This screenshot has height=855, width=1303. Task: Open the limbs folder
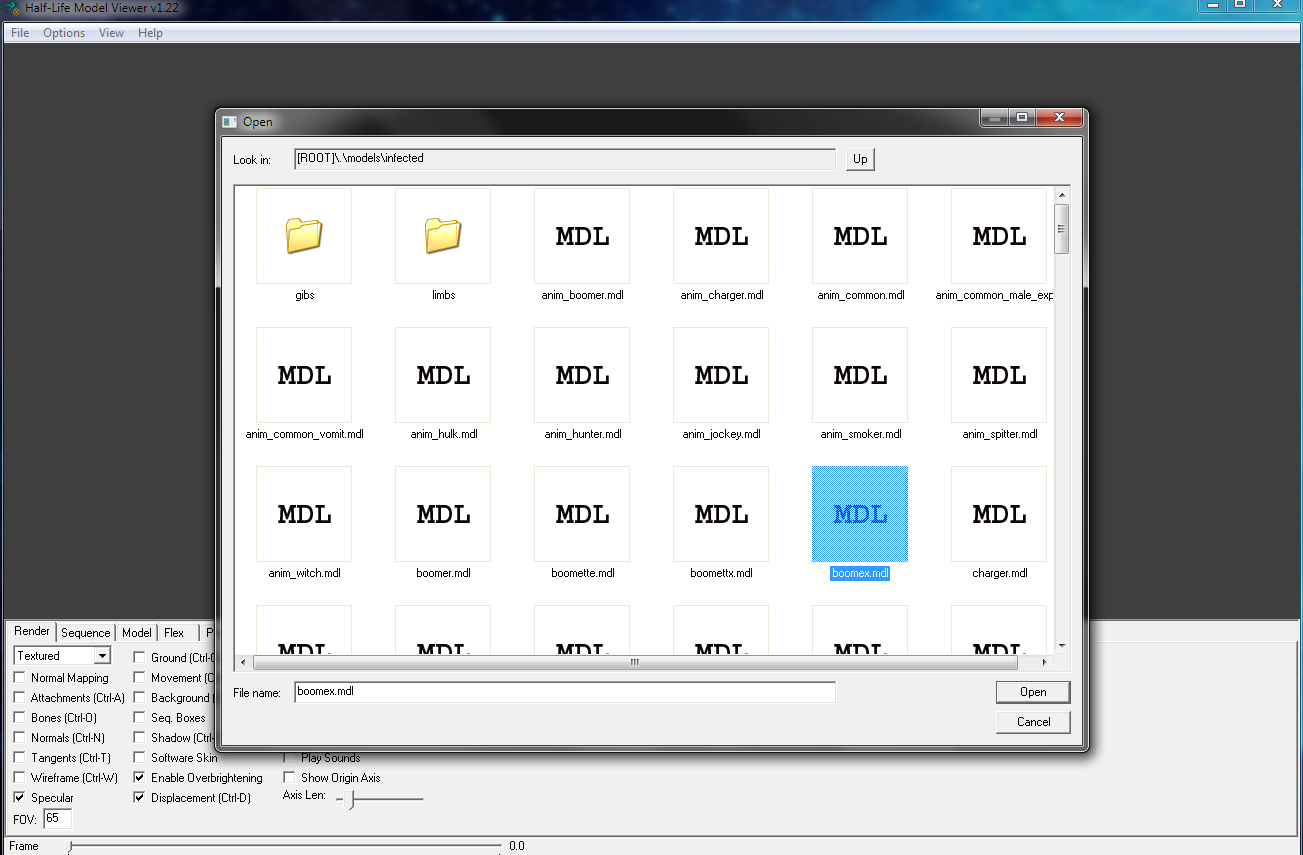pos(443,236)
